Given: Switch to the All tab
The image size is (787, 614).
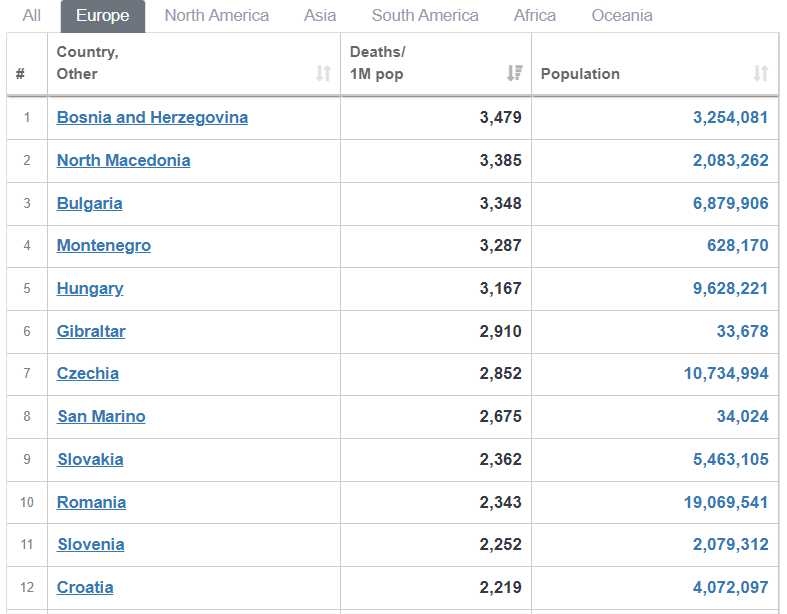Looking at the screenshot, I should pyautogui.click(x=32, y=16).
